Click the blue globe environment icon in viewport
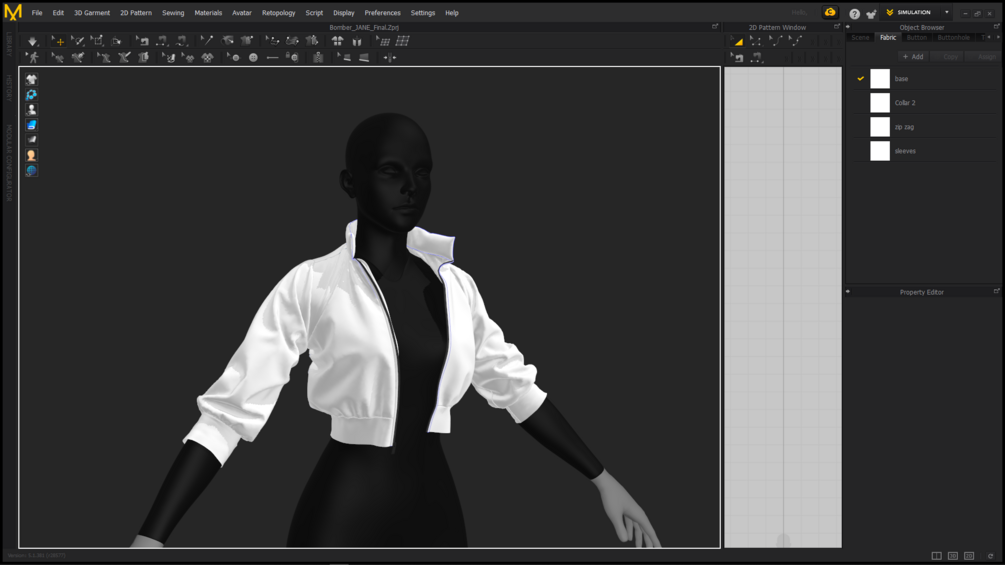Viewport: 1005px width, 565px height. click(31, 171)
